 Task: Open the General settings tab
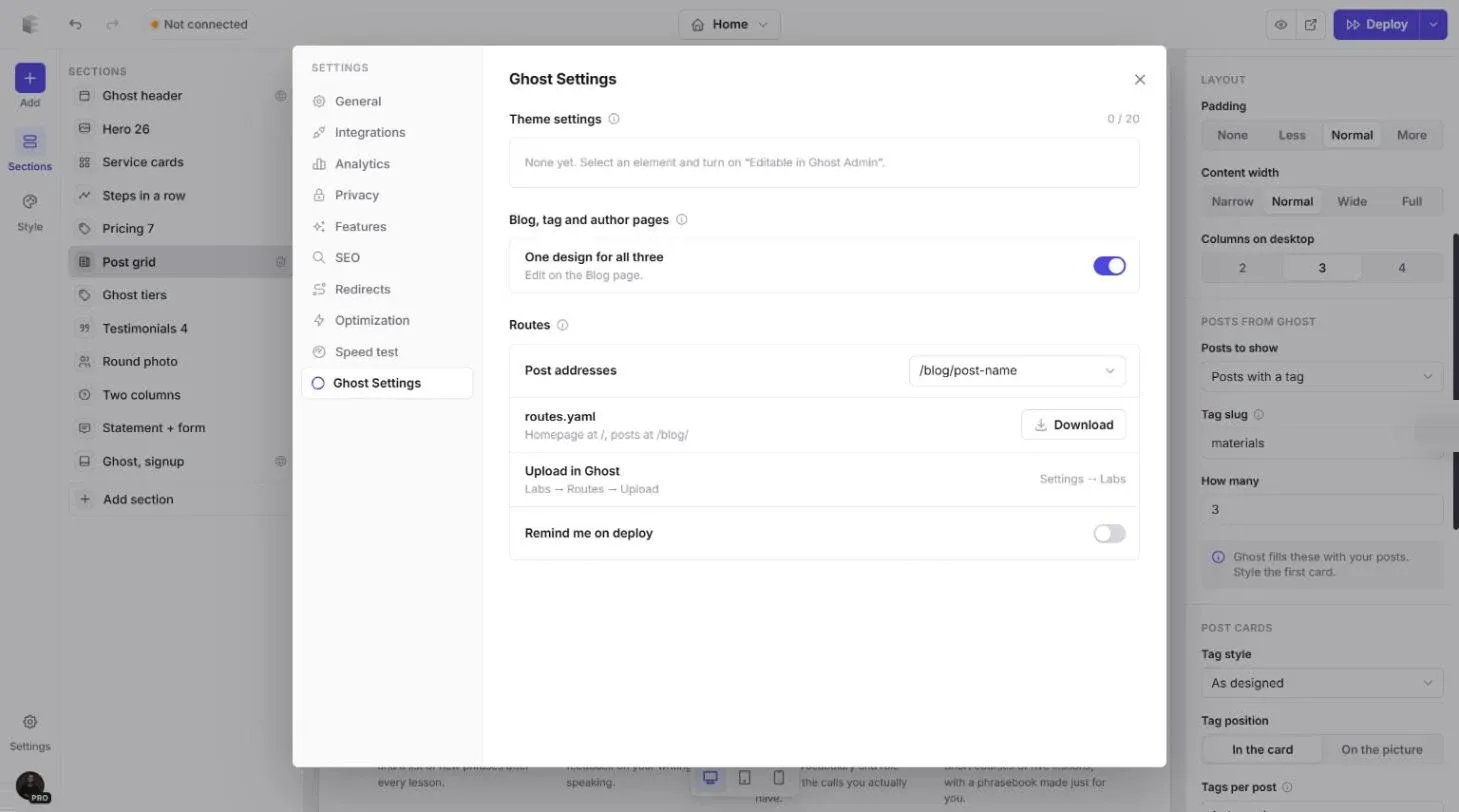(x=387, y=101)
